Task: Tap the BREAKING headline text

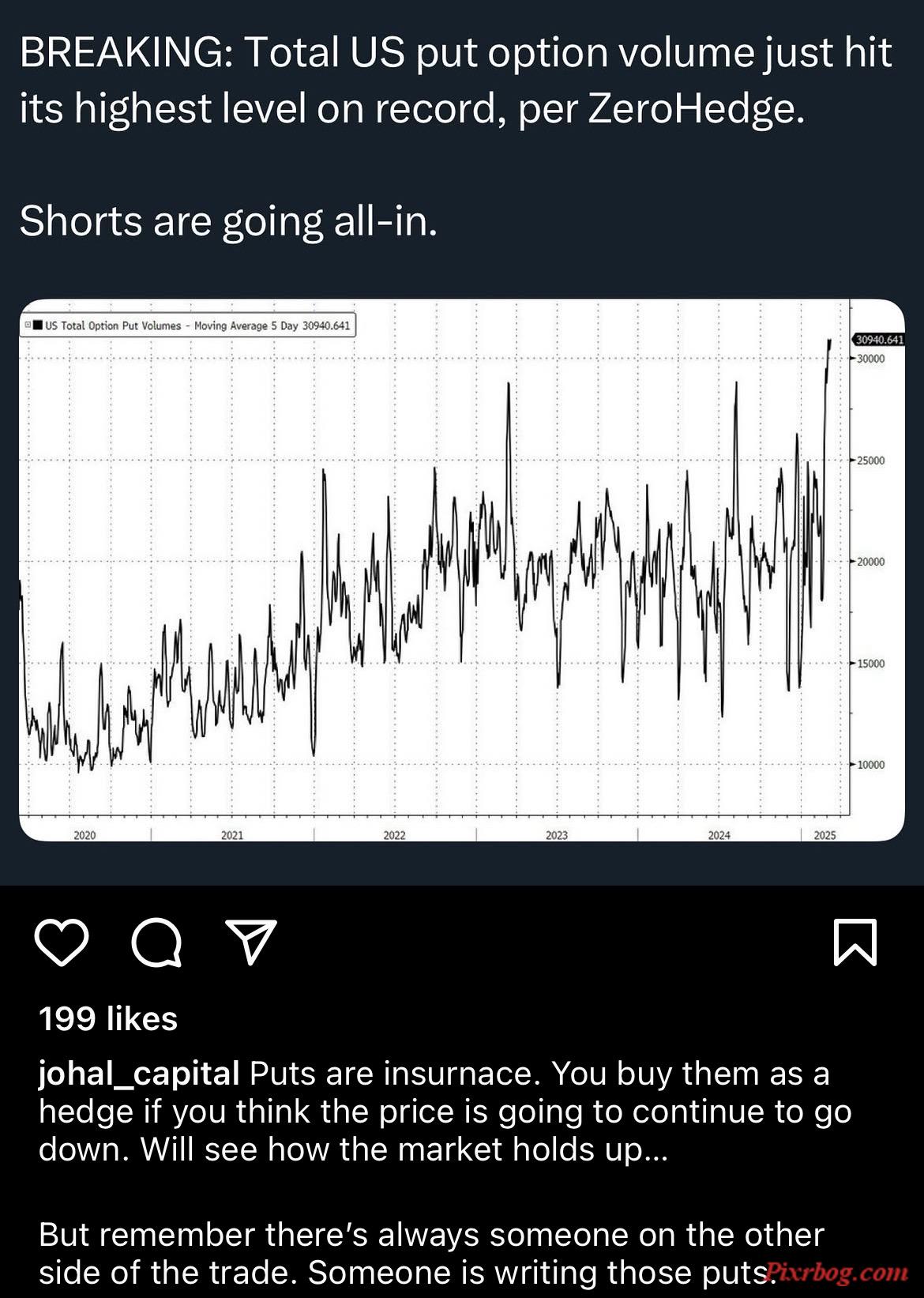Action: tap(456, 81)
